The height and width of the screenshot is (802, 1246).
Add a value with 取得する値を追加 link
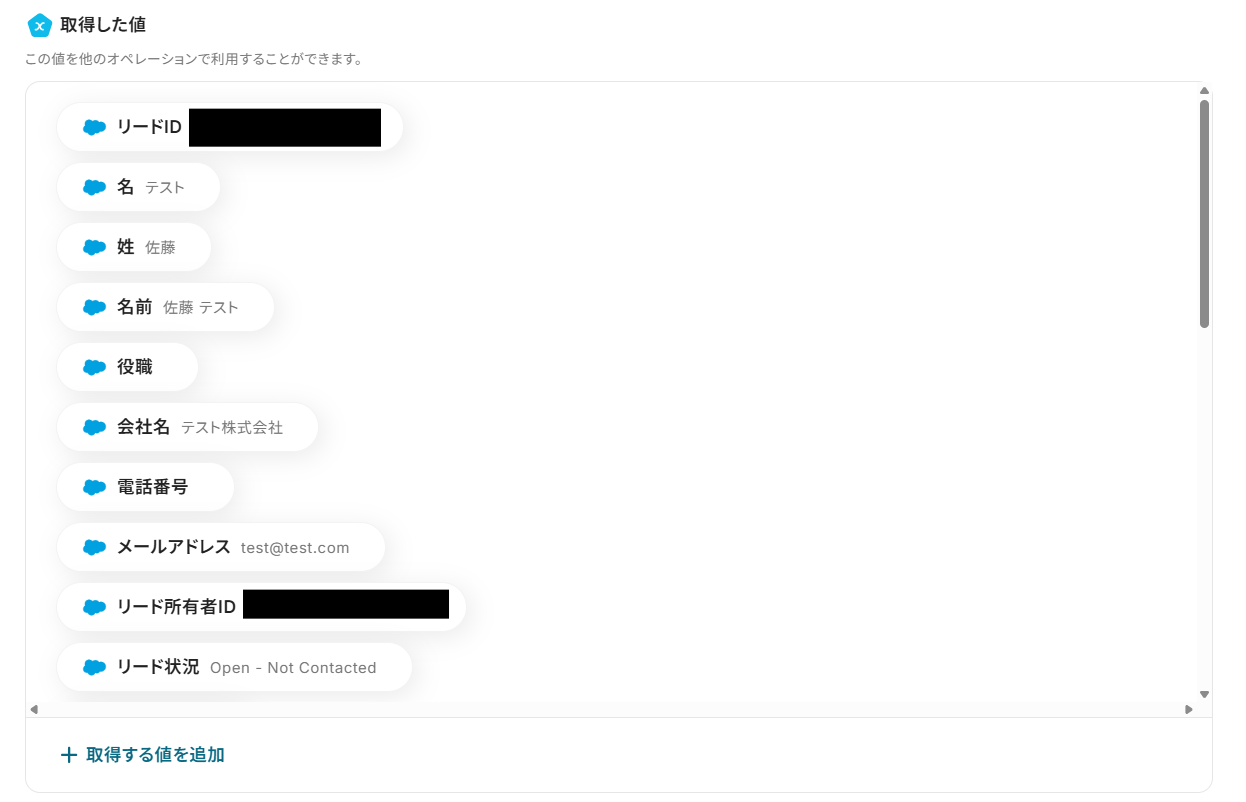click(143, 755)
